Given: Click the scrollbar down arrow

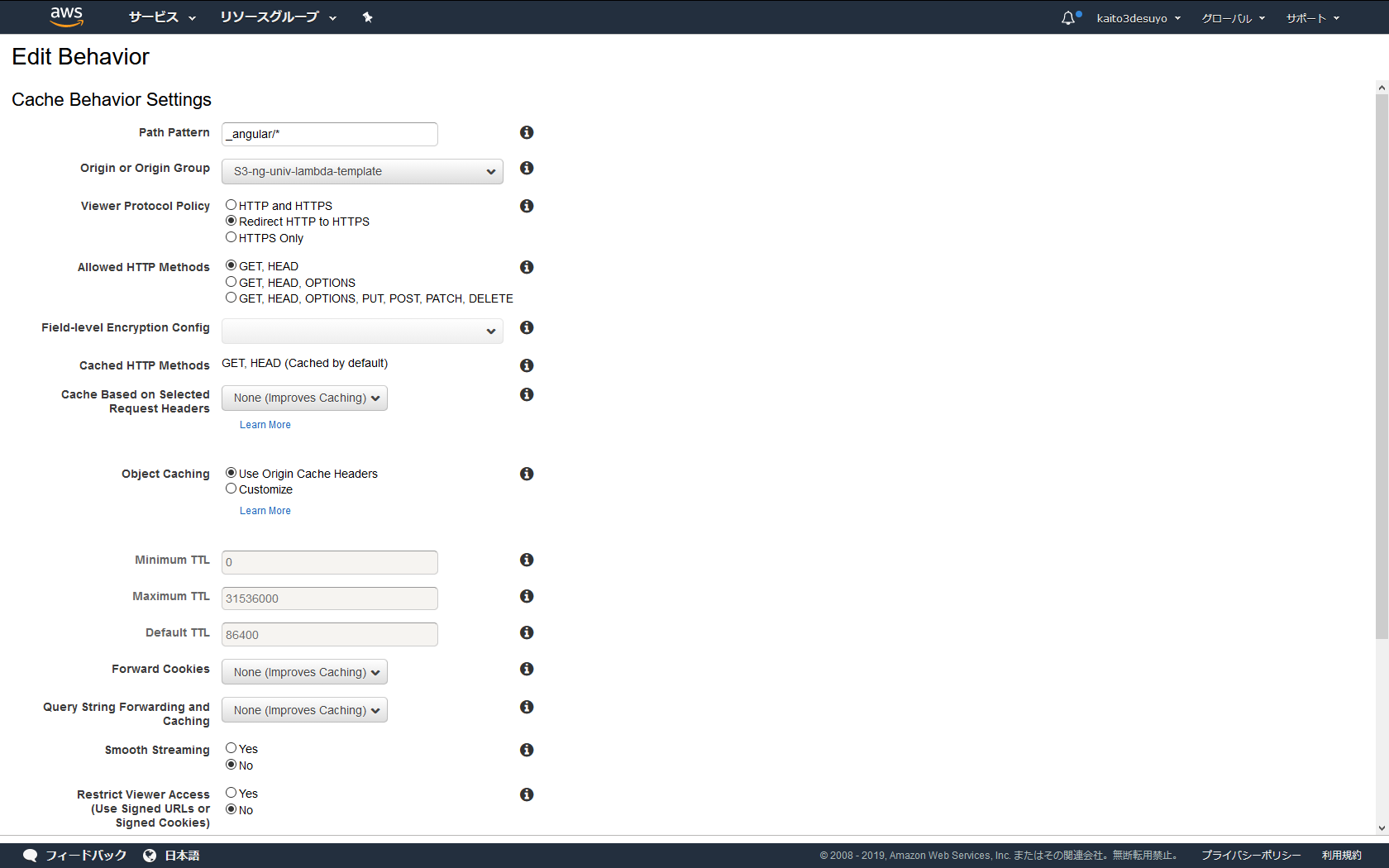Looking at the screenshot, I should click(1382, 827).
